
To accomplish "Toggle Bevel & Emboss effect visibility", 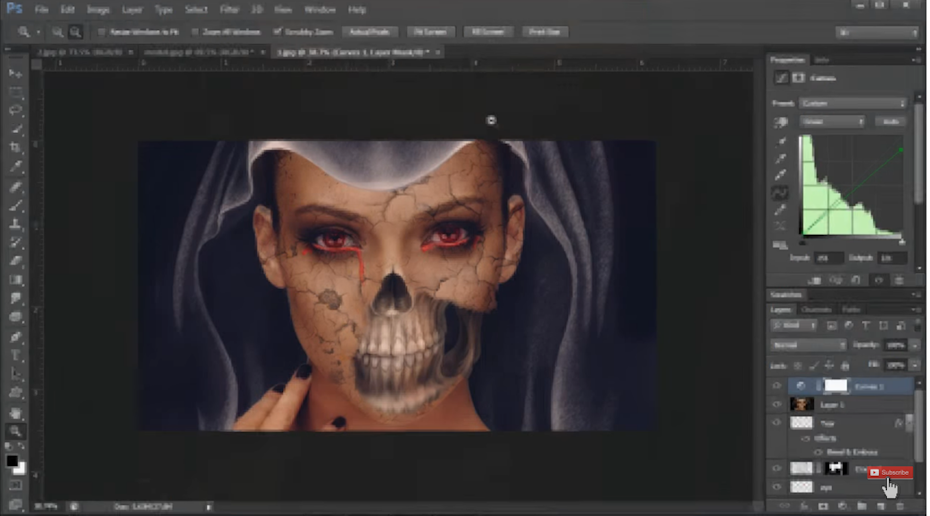I will [818, 452].
